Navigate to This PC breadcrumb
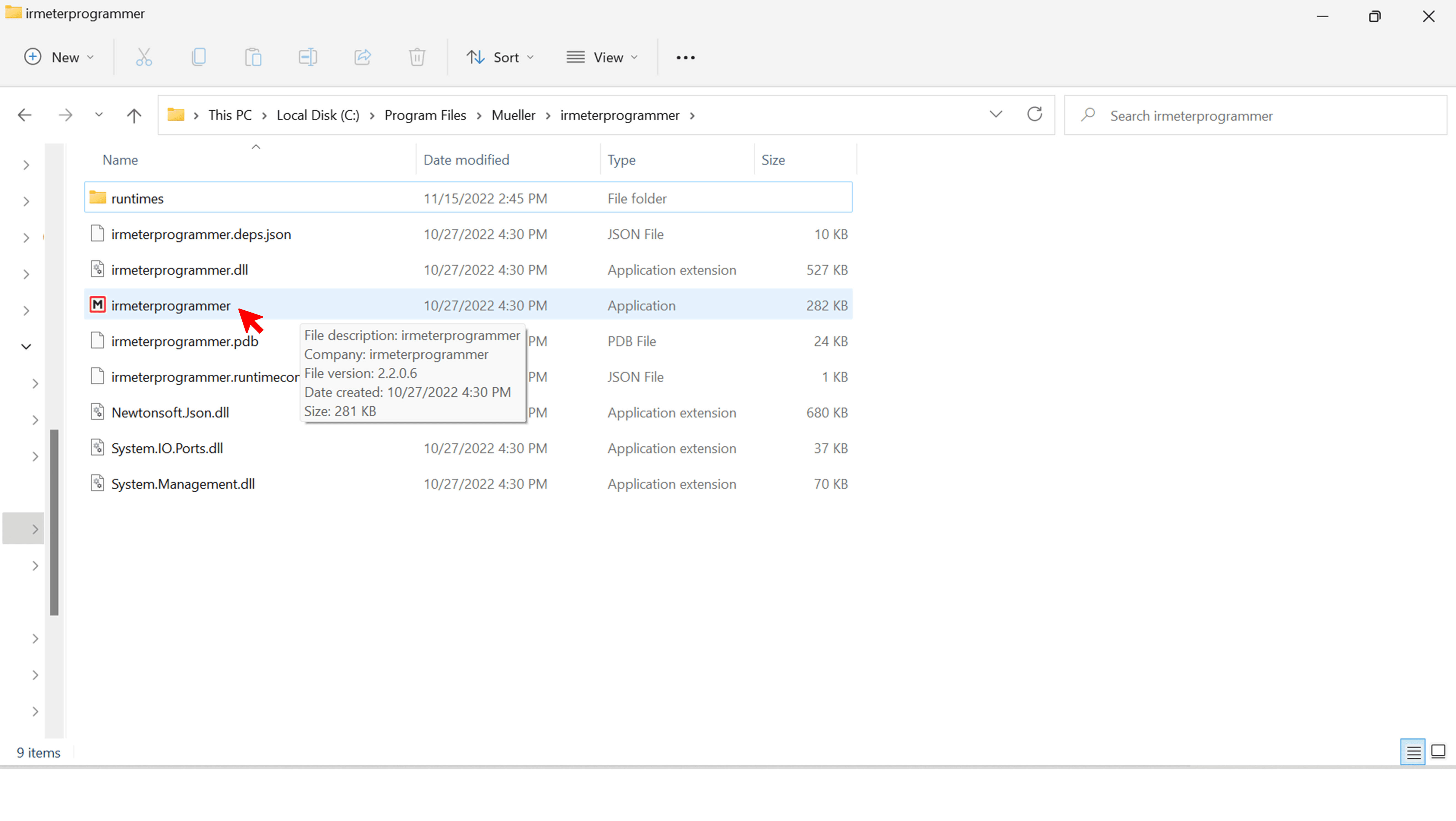Screen dimensions: 1456x821 [230, 115]
